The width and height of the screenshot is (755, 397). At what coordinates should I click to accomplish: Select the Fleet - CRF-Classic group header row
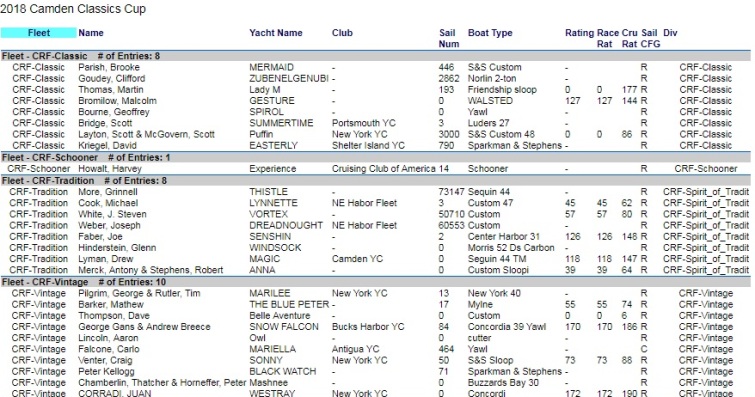tap(376, 56)
